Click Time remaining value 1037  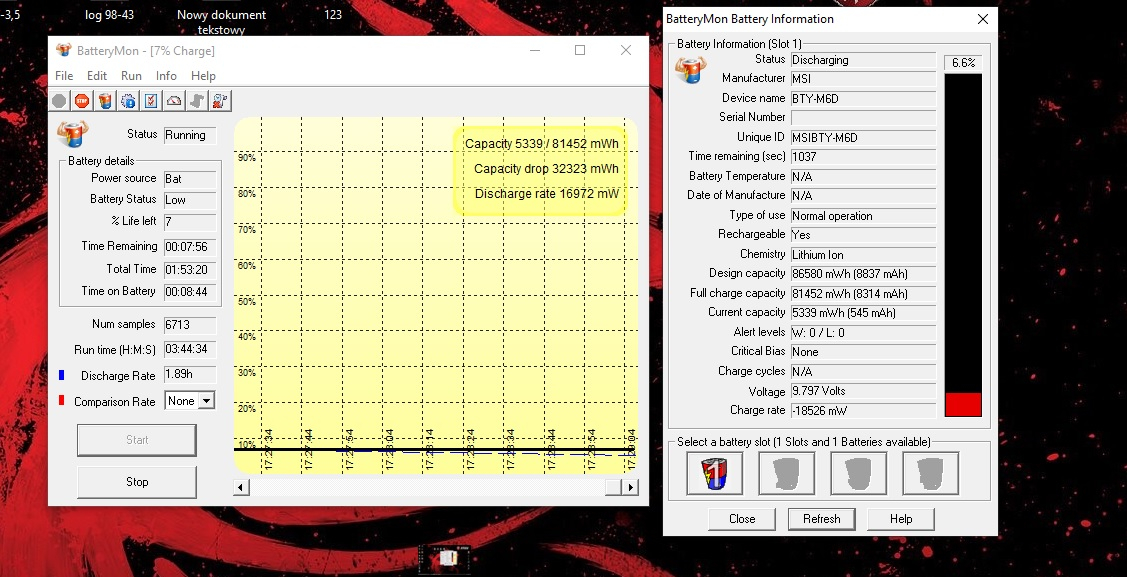(863, 157)
